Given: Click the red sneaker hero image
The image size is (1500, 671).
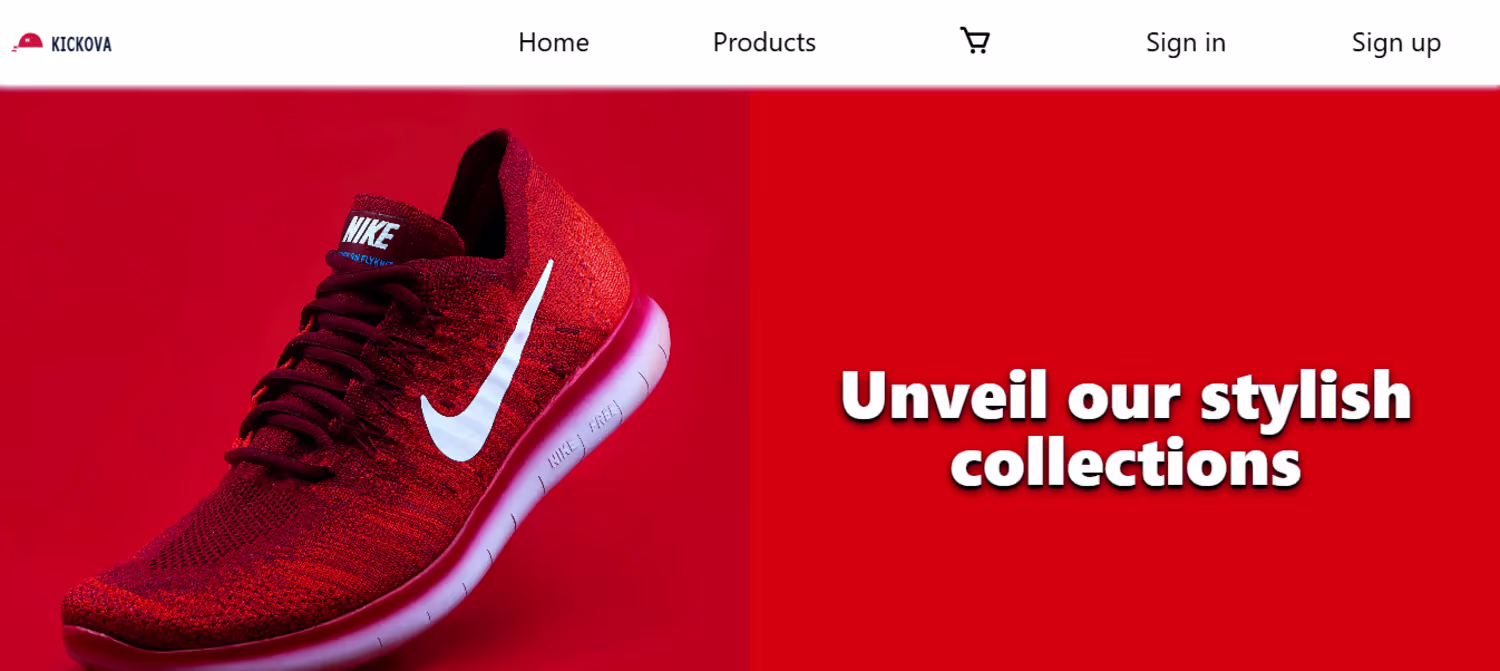Looking at the screenshot, I should pyautogui.click(x=375, y=379).
